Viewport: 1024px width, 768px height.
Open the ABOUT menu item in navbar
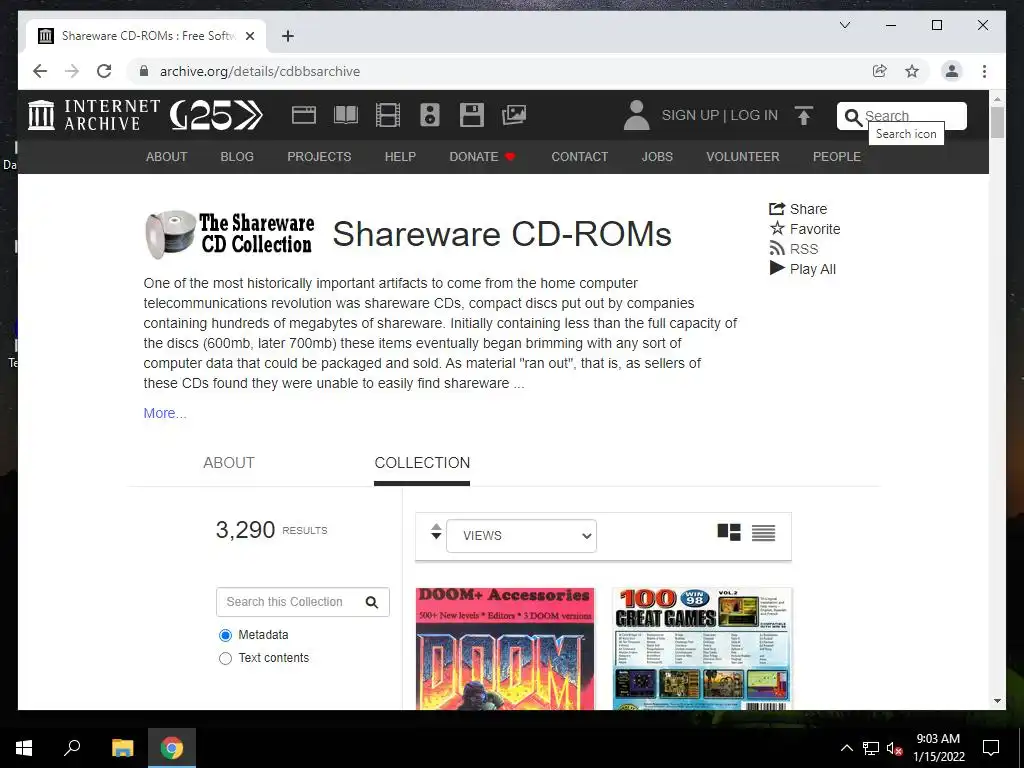pos(167,157)
